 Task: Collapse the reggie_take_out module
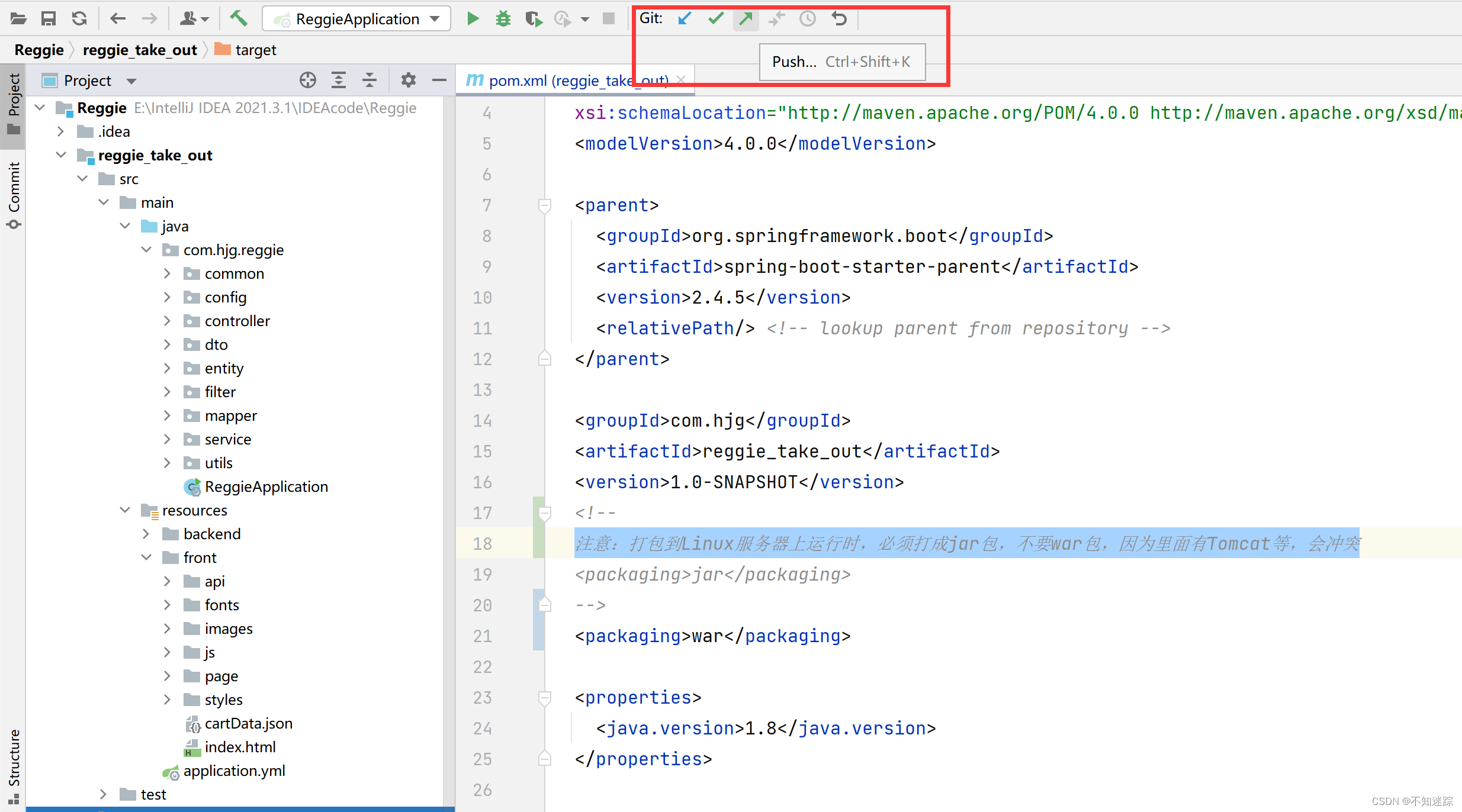click(61, 155)
